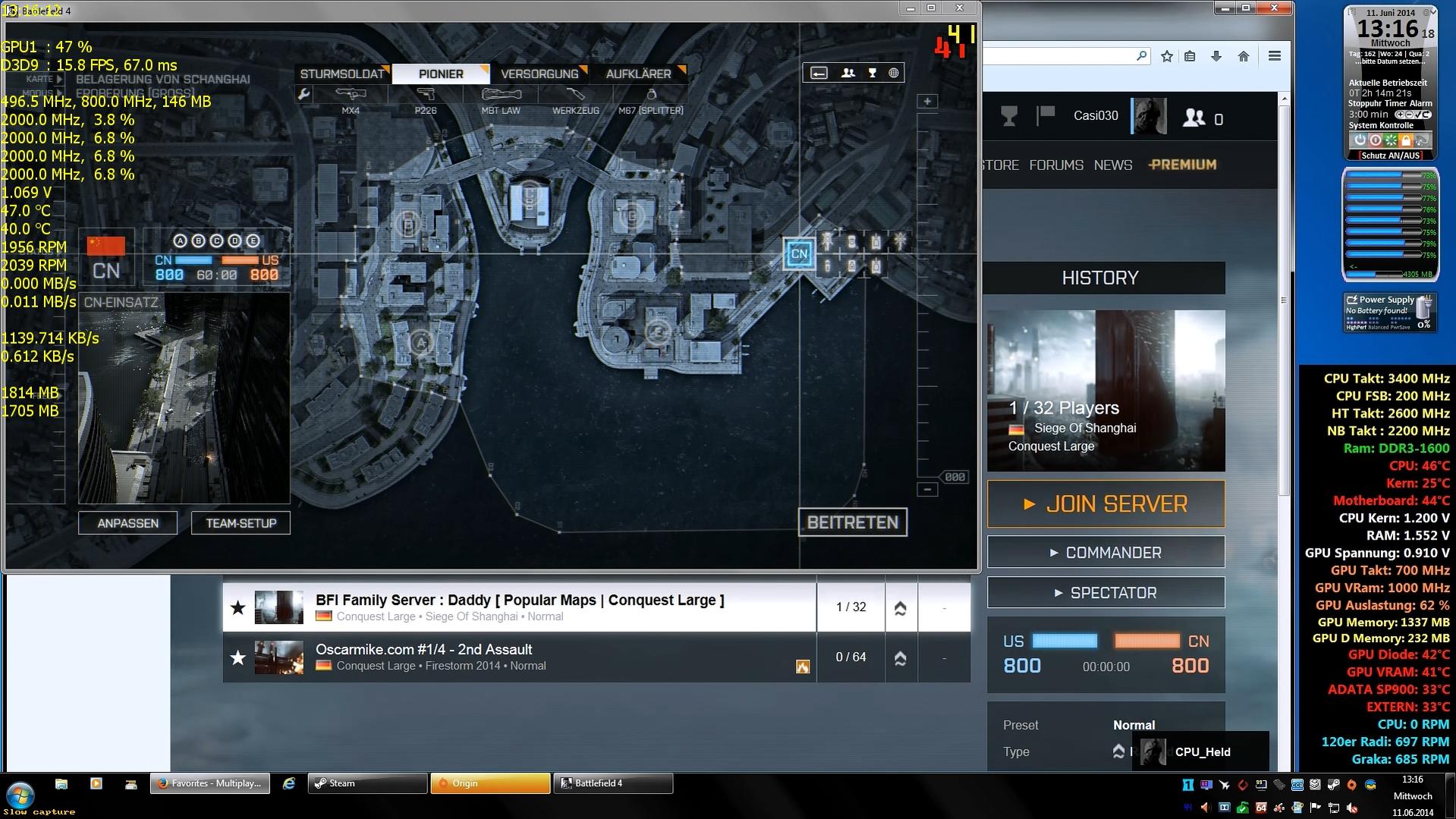Click the gadget shutdown power icon
Screen dimensions: 1456x819
pyautogui.click(x=1360, y=140)
